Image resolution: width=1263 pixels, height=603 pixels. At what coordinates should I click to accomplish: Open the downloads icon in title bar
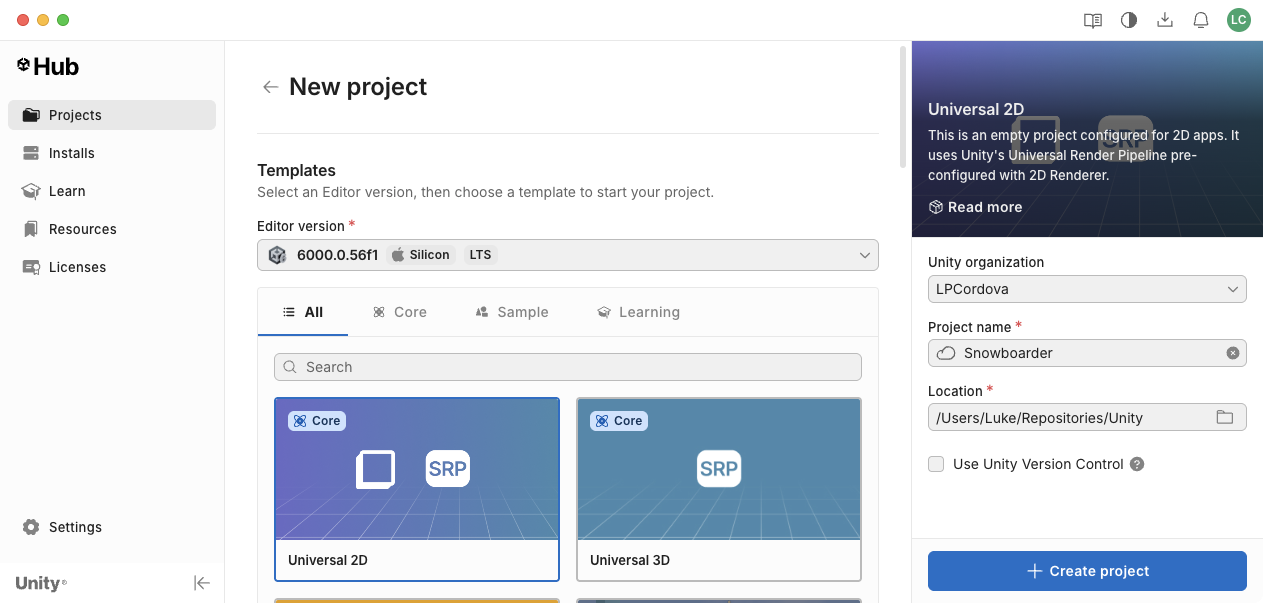(x=1165, y=20)
